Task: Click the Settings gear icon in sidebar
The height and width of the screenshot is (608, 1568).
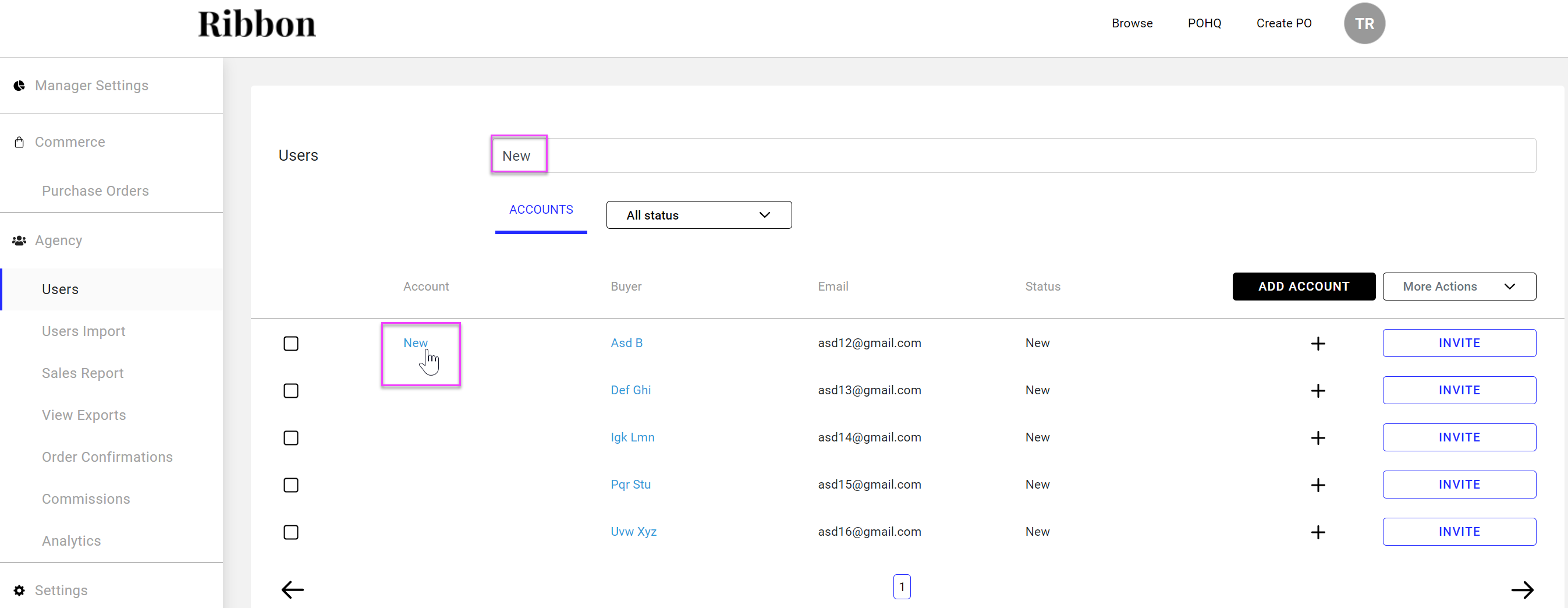Action: click(x=19, y=591)
